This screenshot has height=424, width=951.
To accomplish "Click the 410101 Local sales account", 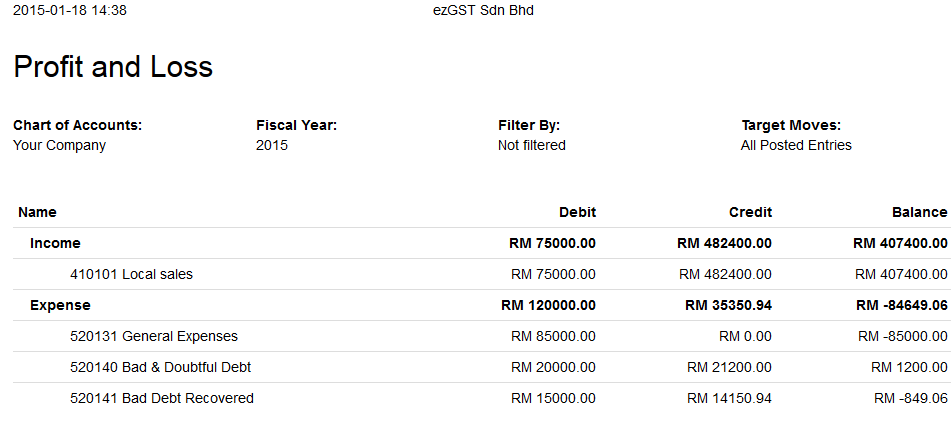I will [131, 274].
